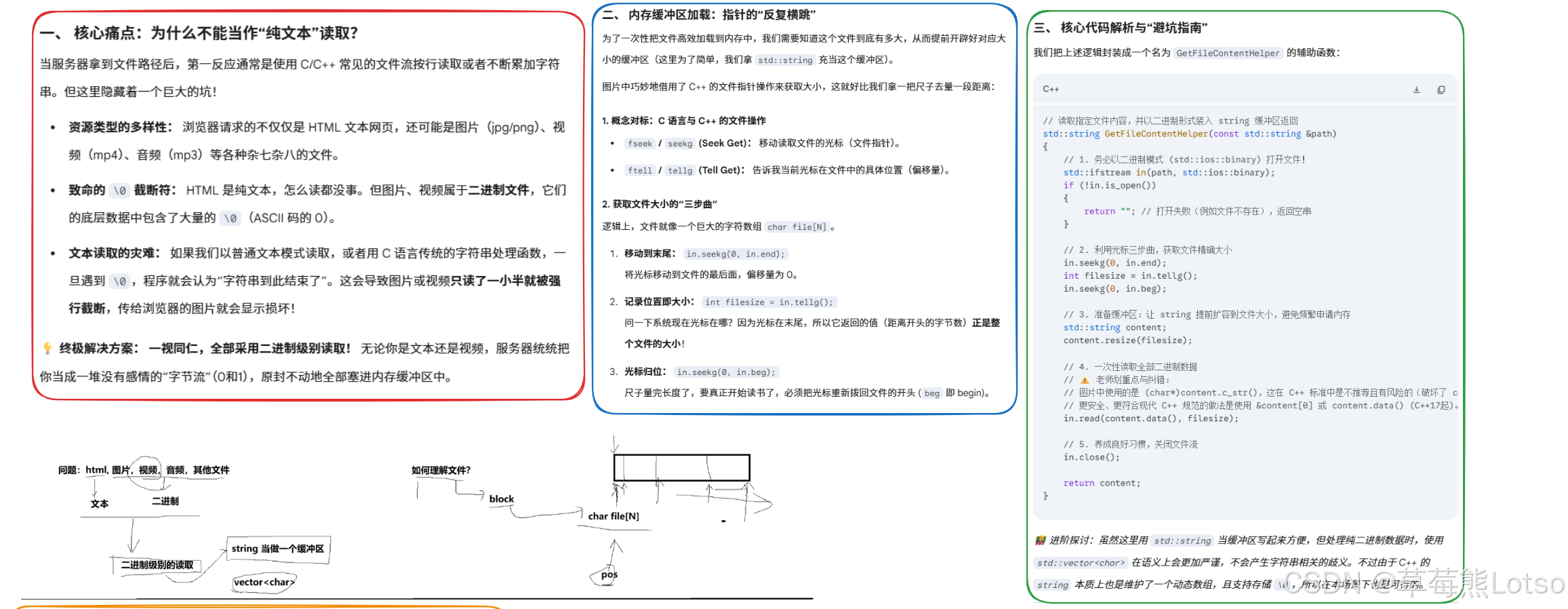Click inline code "in.seekg(0, in.end);" in step 1
The image size is (1568, 609).
pos(736,254)
